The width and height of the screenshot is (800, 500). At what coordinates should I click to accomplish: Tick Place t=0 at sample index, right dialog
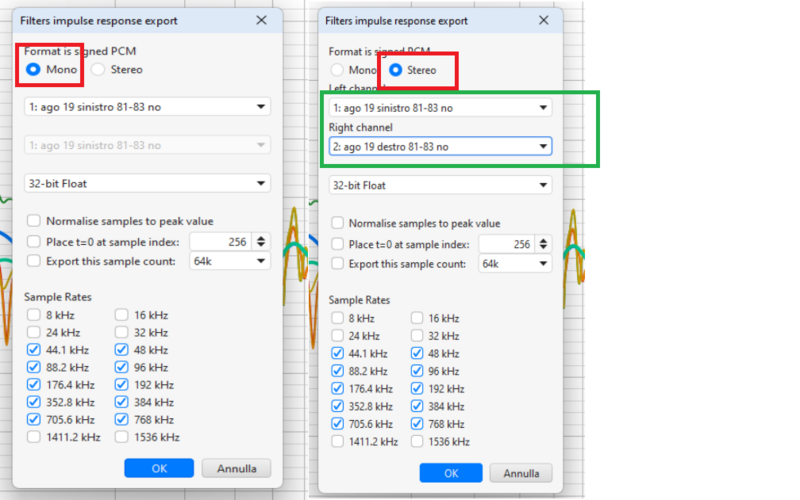[x=338, y=244]
